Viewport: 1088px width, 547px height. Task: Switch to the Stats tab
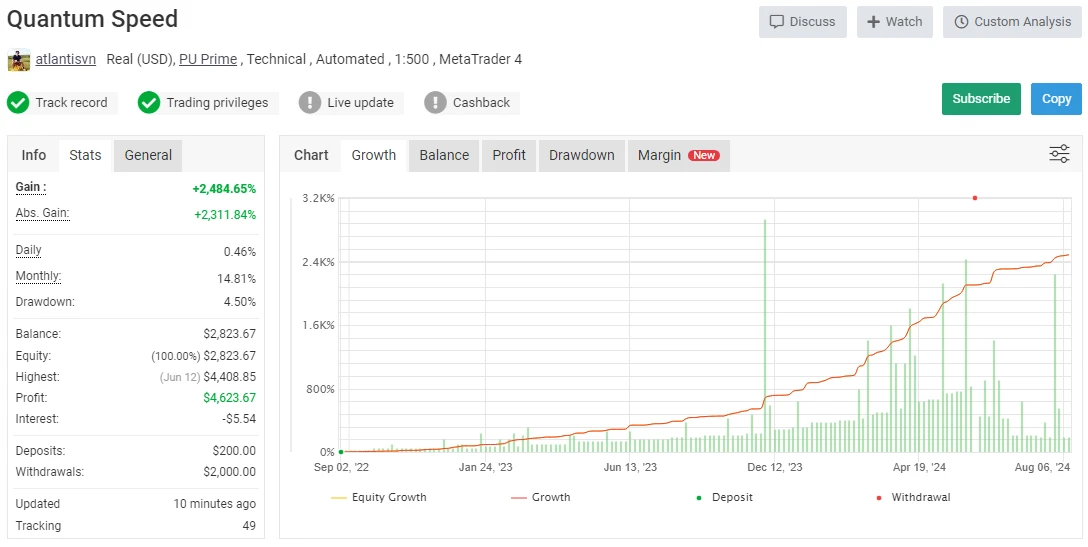pos(85,155)
